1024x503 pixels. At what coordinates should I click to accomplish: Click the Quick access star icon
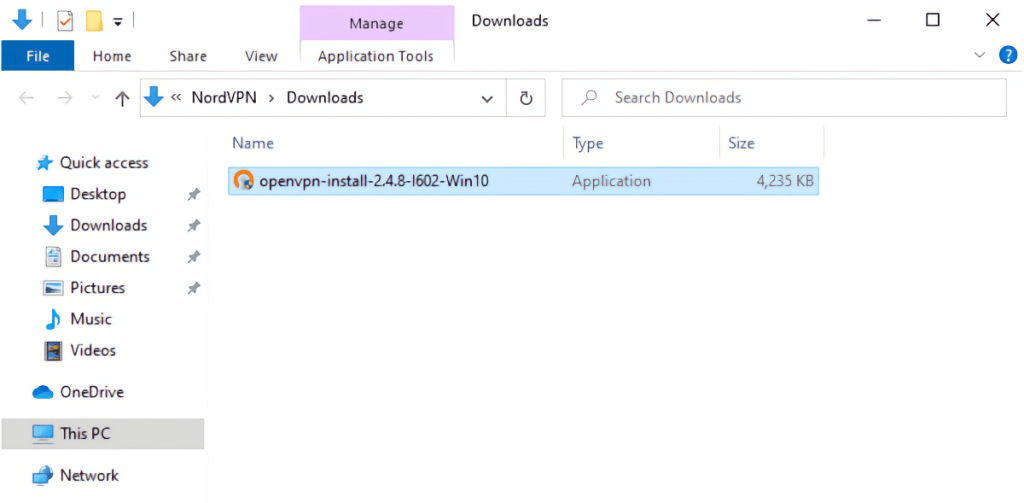coord(44,163)
